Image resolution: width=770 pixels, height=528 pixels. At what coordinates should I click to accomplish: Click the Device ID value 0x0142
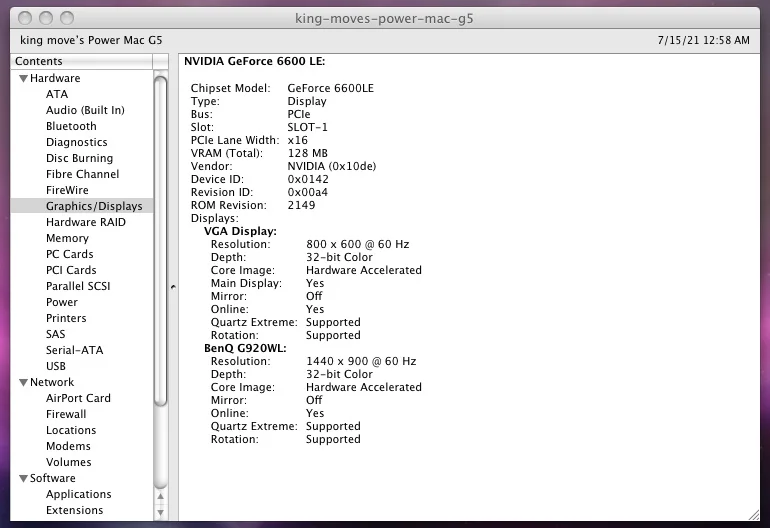308,179
